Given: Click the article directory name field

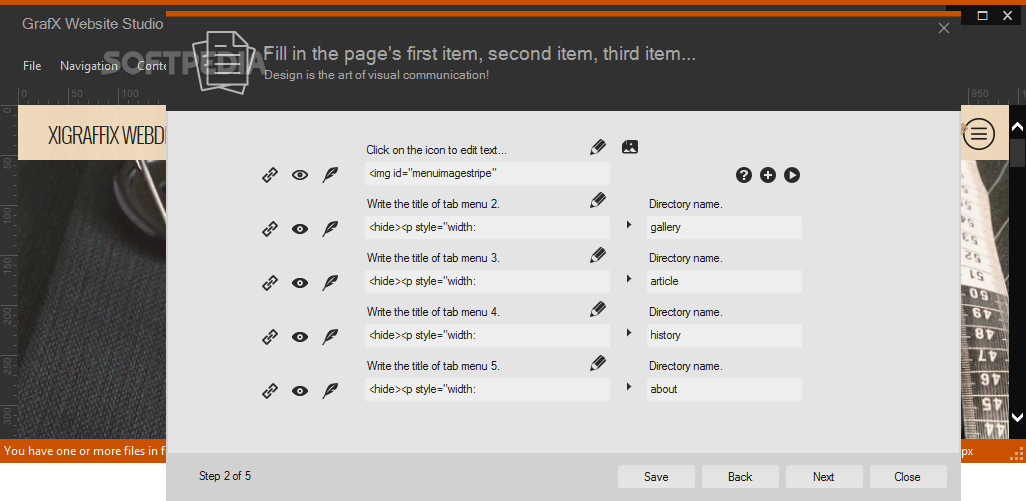Looking at the screenshot, I should (x=724, y=281).
